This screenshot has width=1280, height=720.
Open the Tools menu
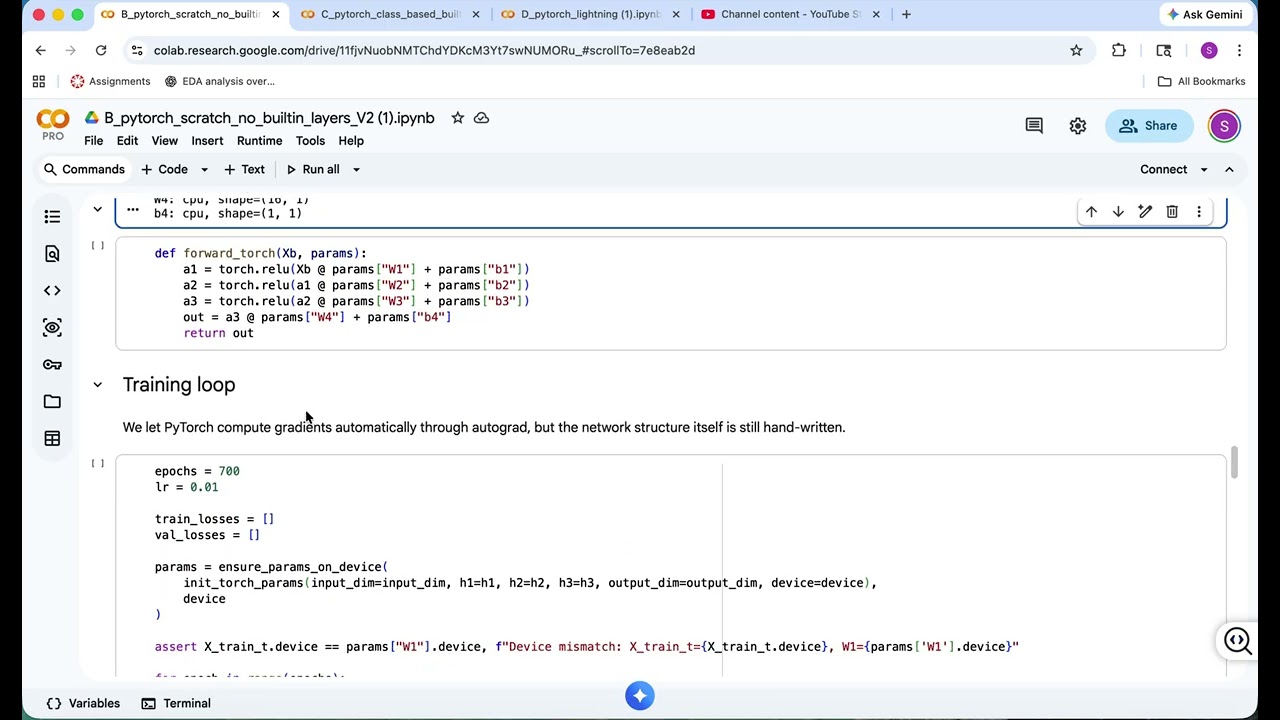coord(310,141)
